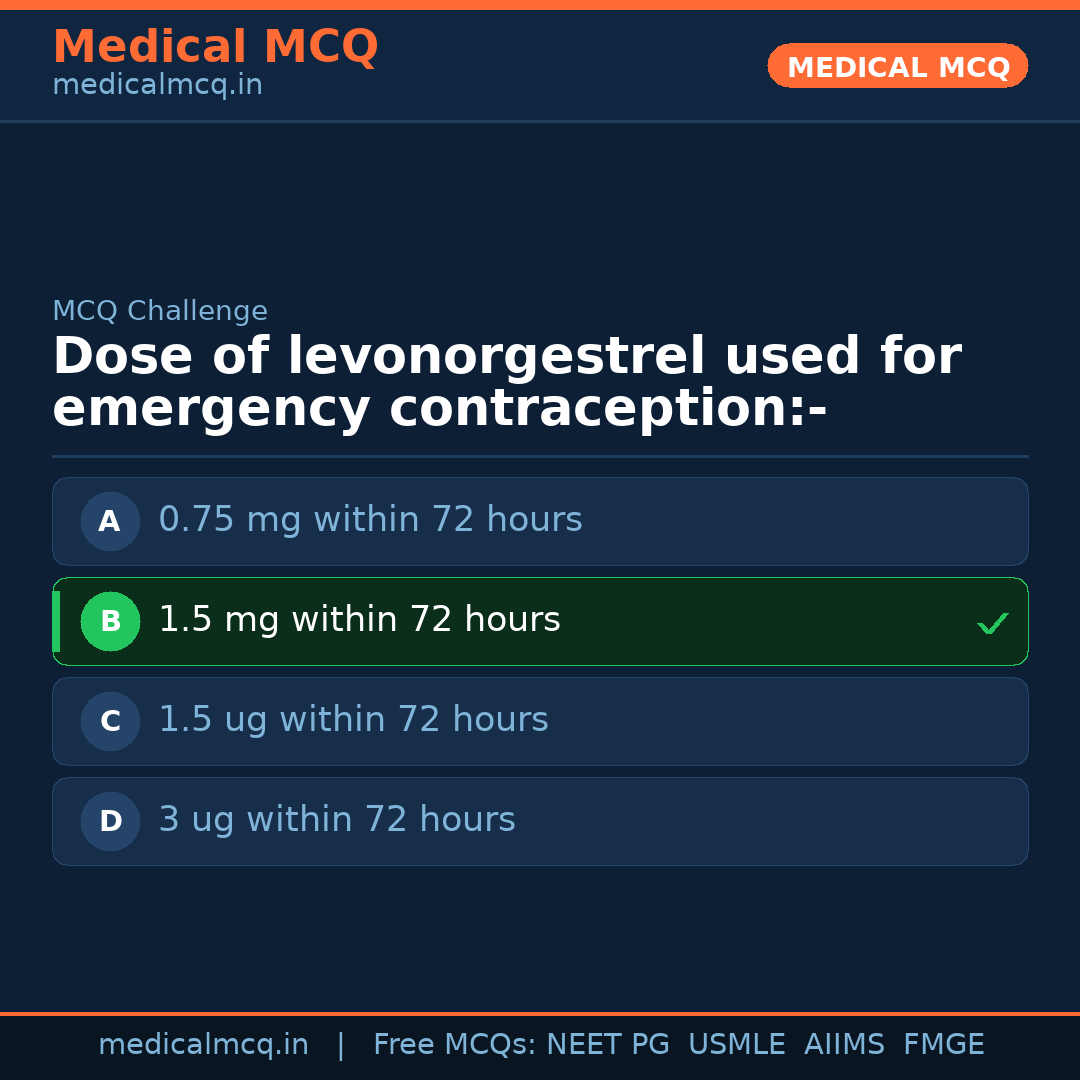Click the circular A option badge

[110, 521]
